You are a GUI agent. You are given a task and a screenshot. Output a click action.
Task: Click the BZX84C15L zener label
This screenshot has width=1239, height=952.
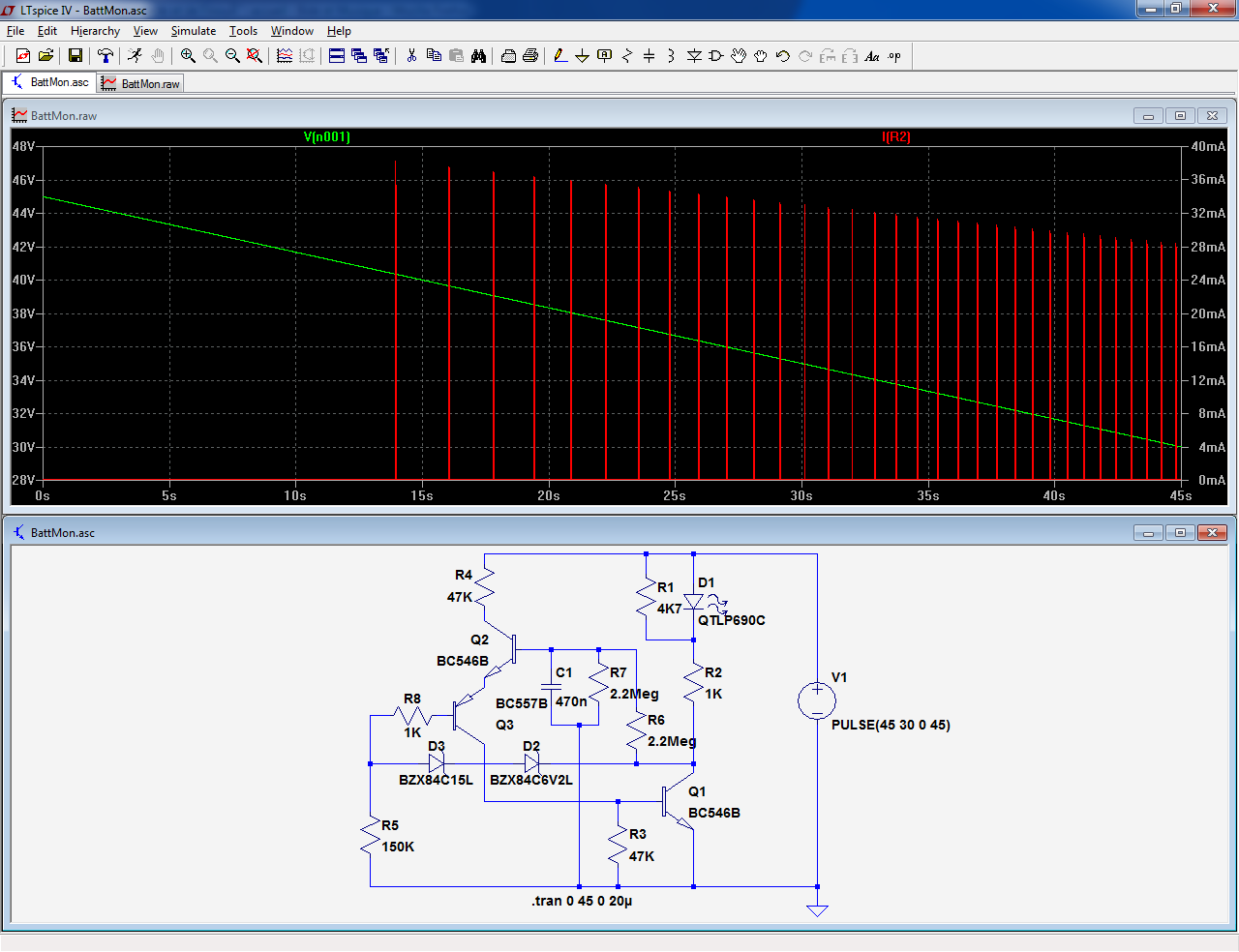click(x=437, y=780)
